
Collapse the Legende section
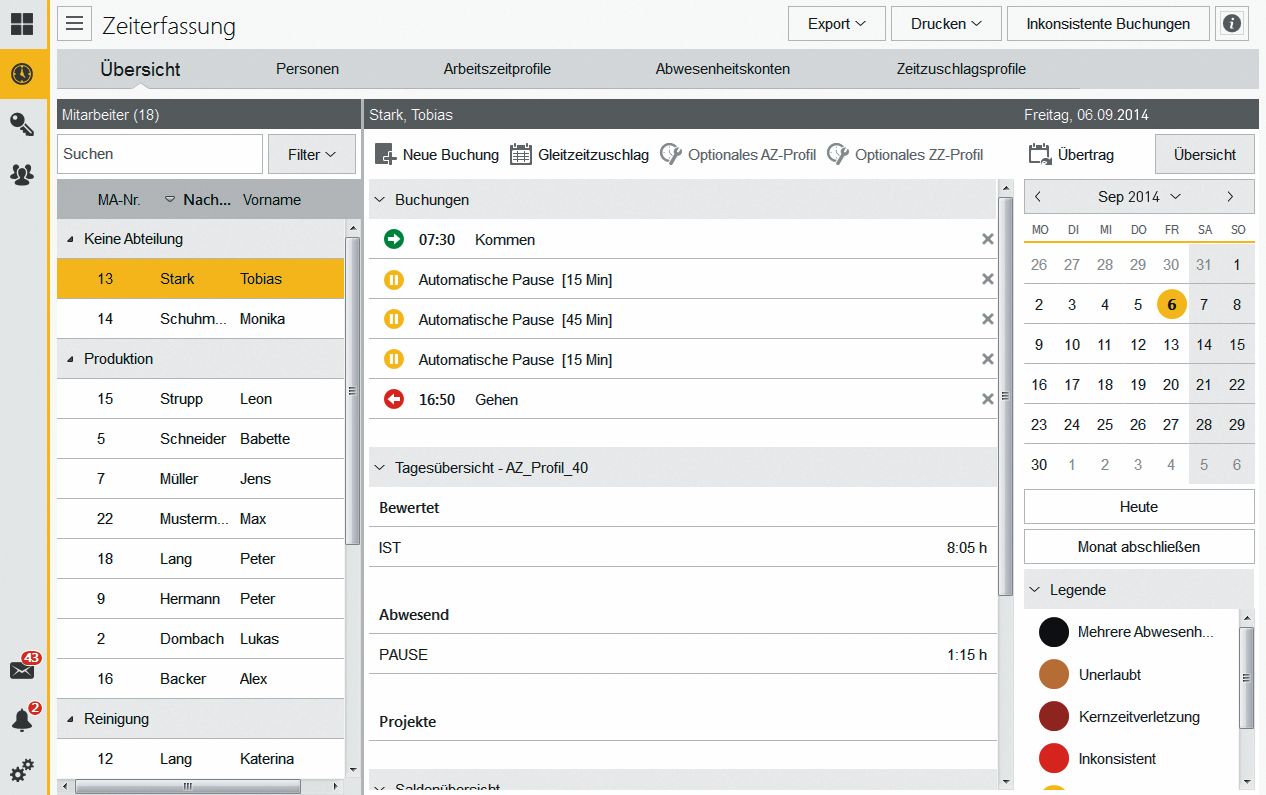click(x=1035, y=590)
